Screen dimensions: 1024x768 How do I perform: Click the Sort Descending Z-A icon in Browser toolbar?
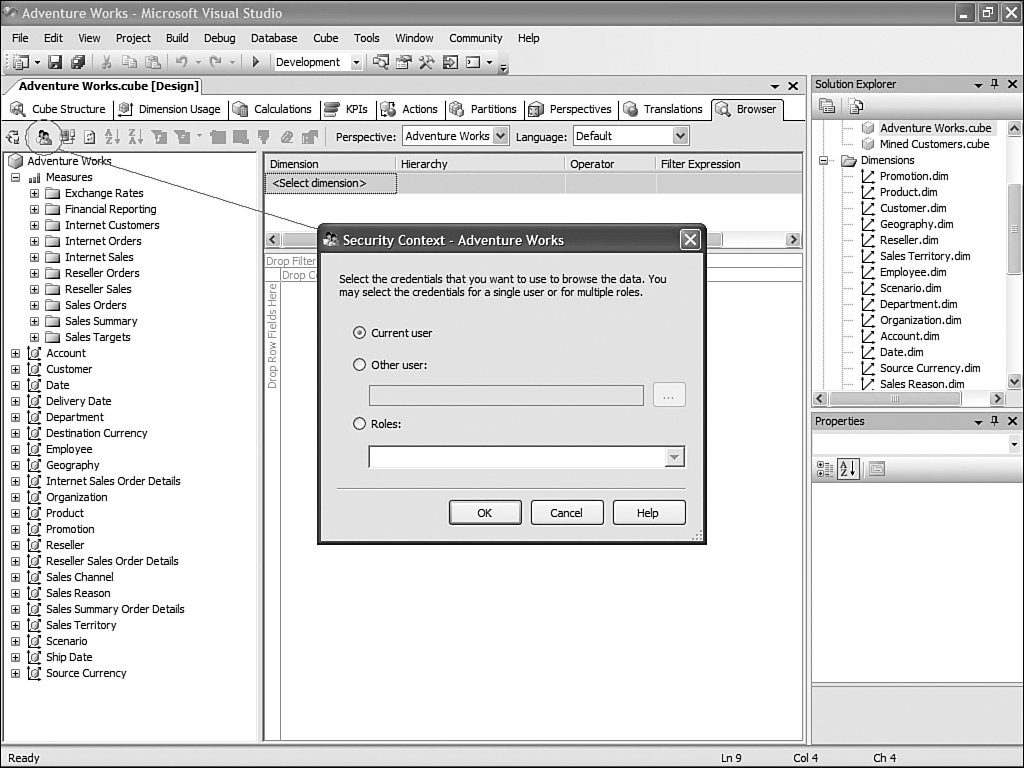(x=136, y=136)
